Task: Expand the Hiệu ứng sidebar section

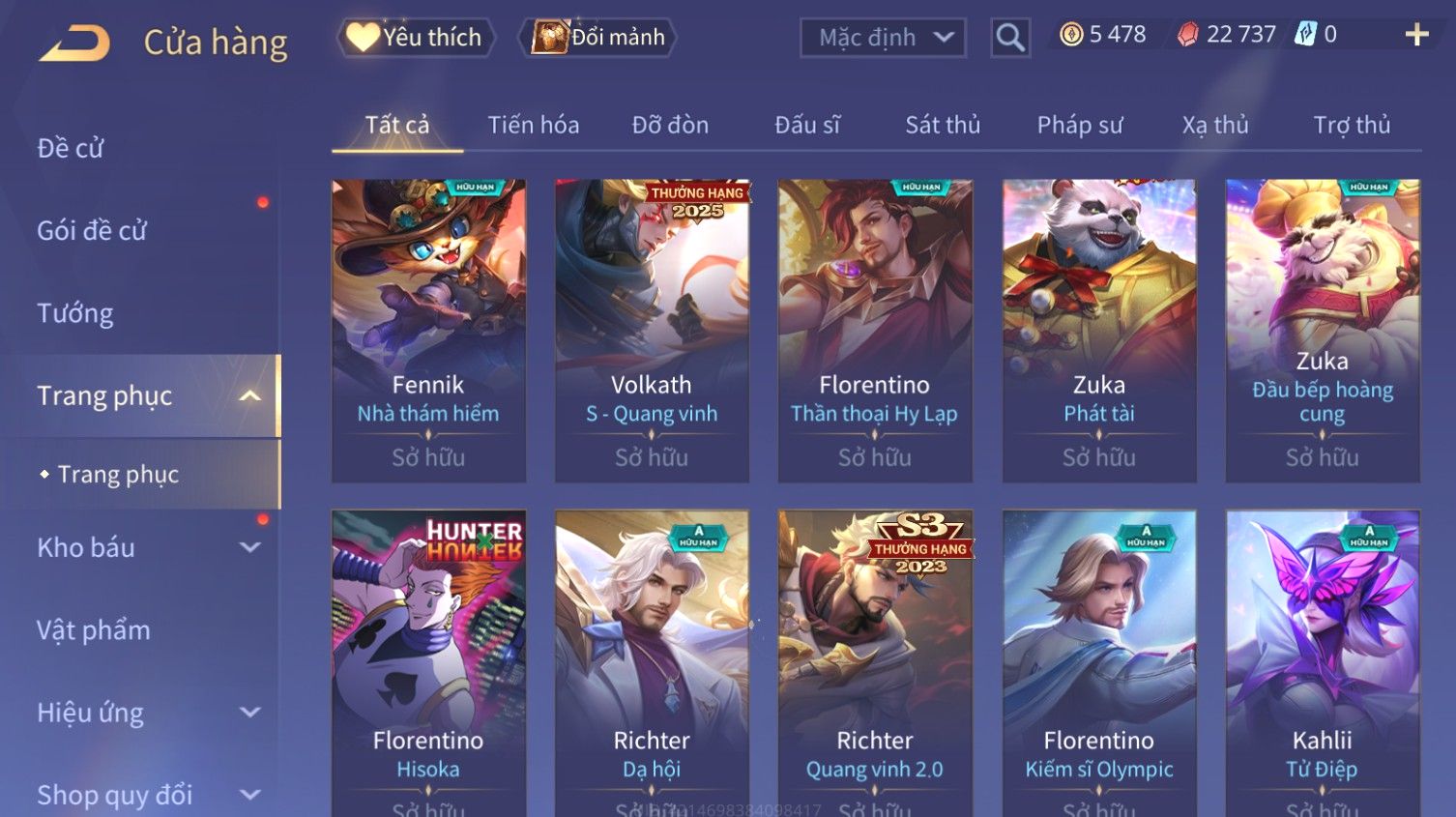Action: (249, 713)
